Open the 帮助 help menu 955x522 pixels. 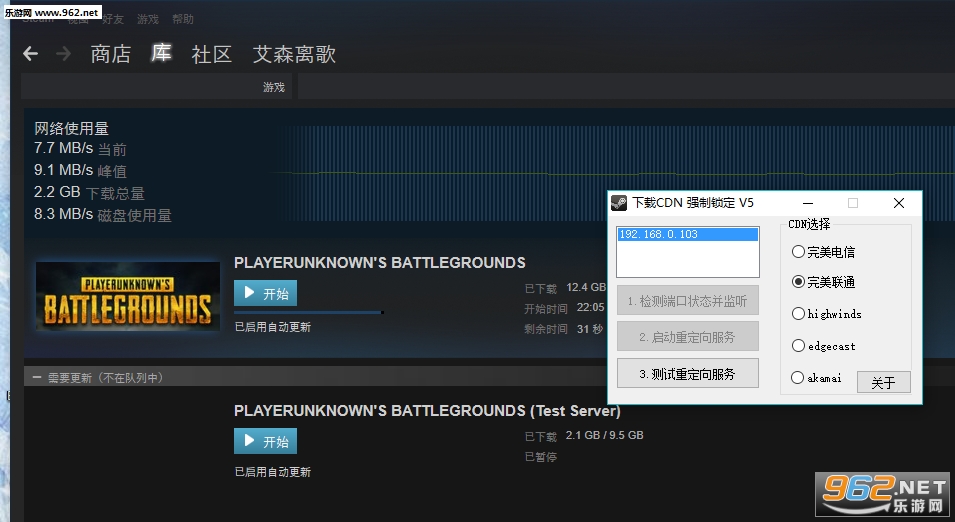pos(183,19)
